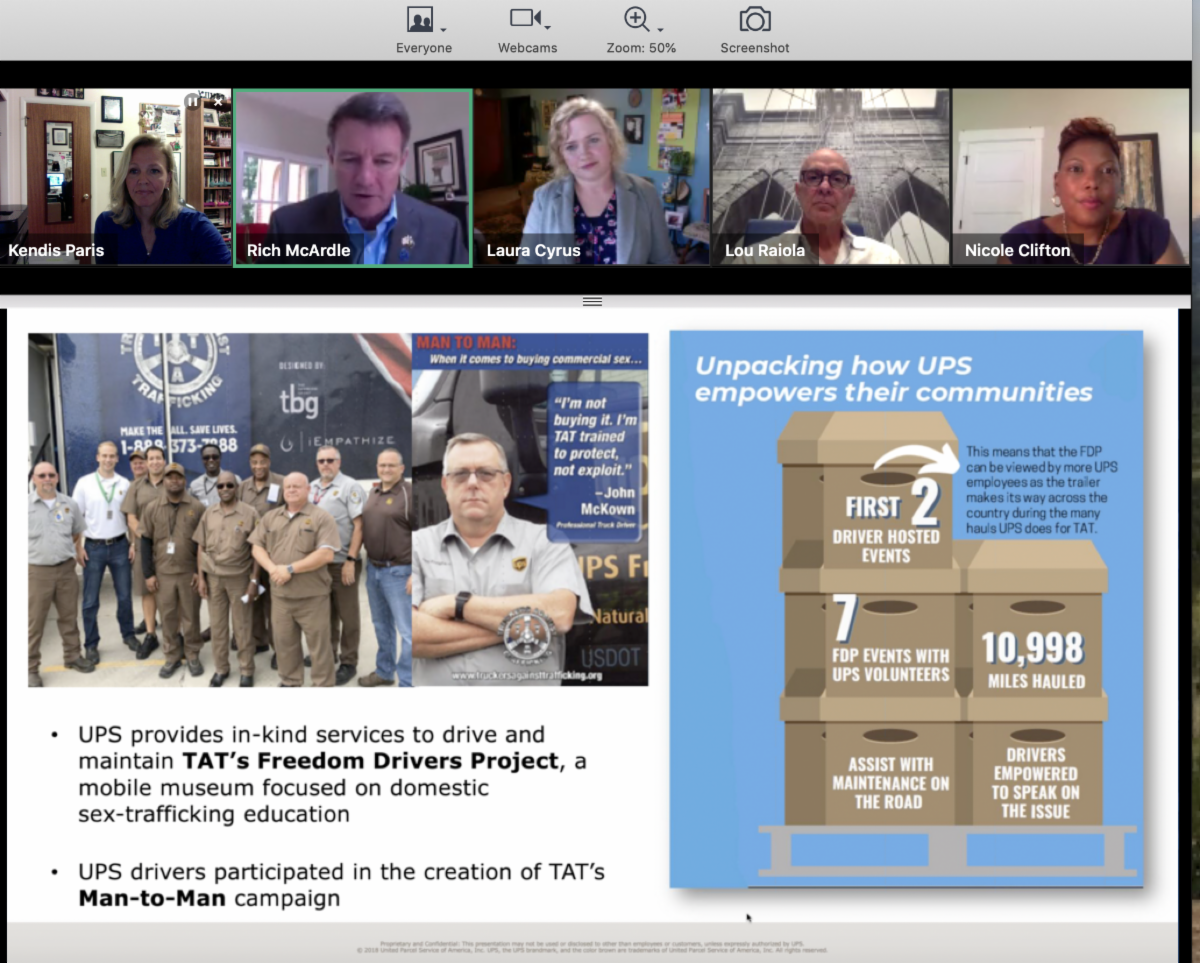1200x963 pixels.
Task: Click the Screenshot text label
Action: click(755, 48)
